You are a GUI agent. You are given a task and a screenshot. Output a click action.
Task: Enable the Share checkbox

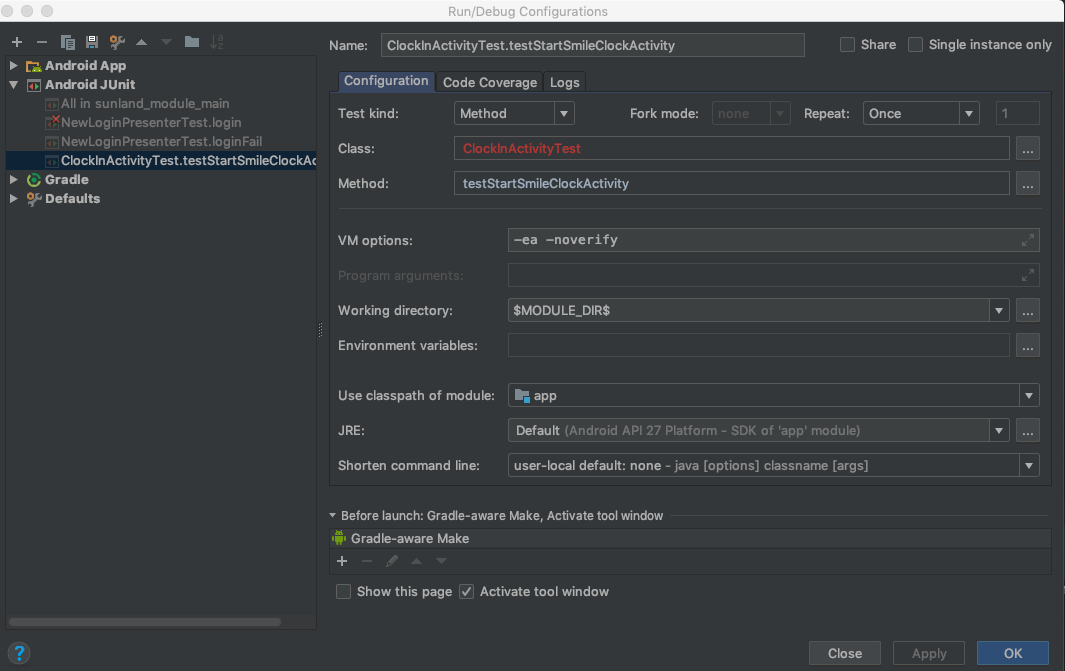848,45
